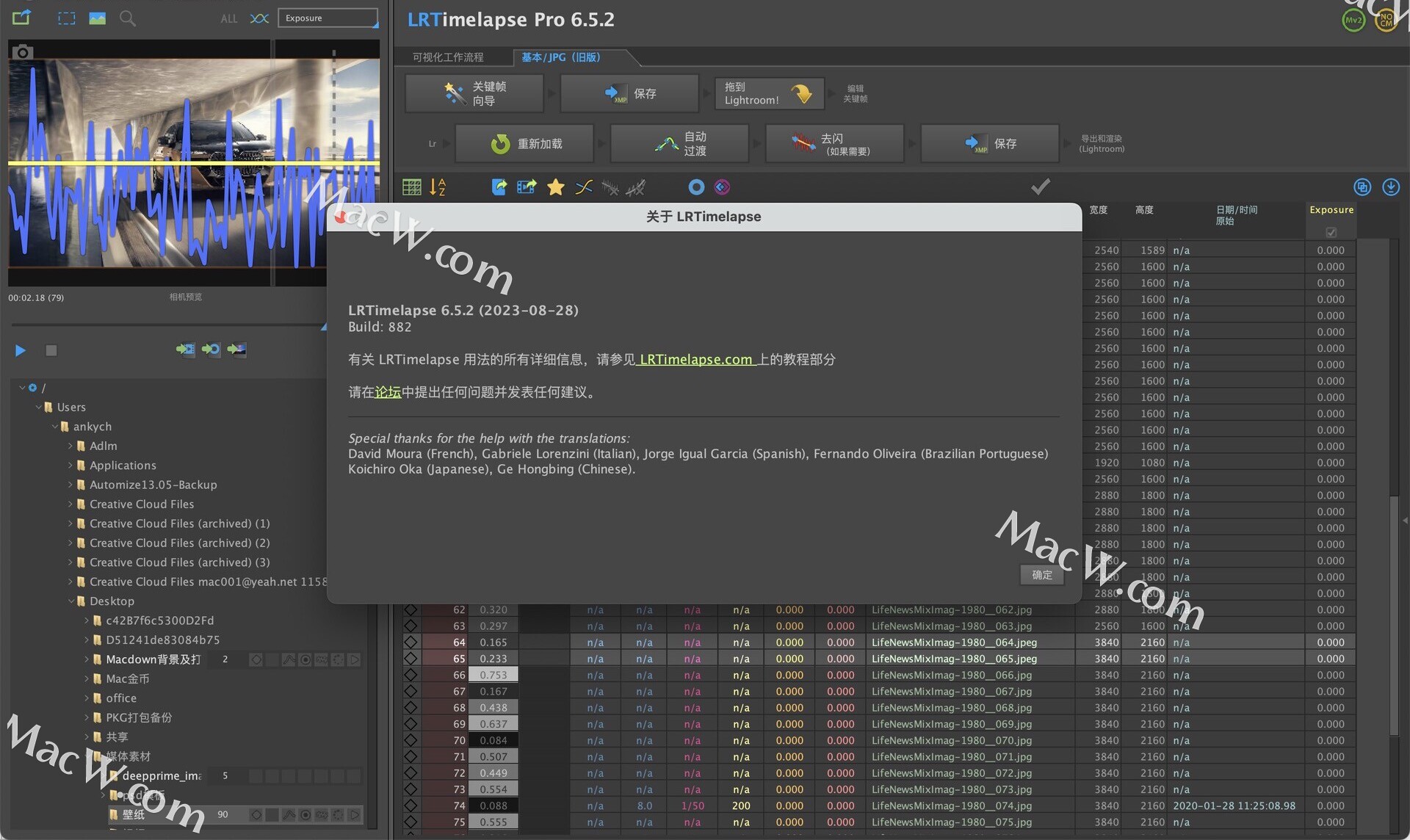Screen dimensions: 1410x840
Task: Click the preview timeline scrubber bar
Action: pos(167,325)
